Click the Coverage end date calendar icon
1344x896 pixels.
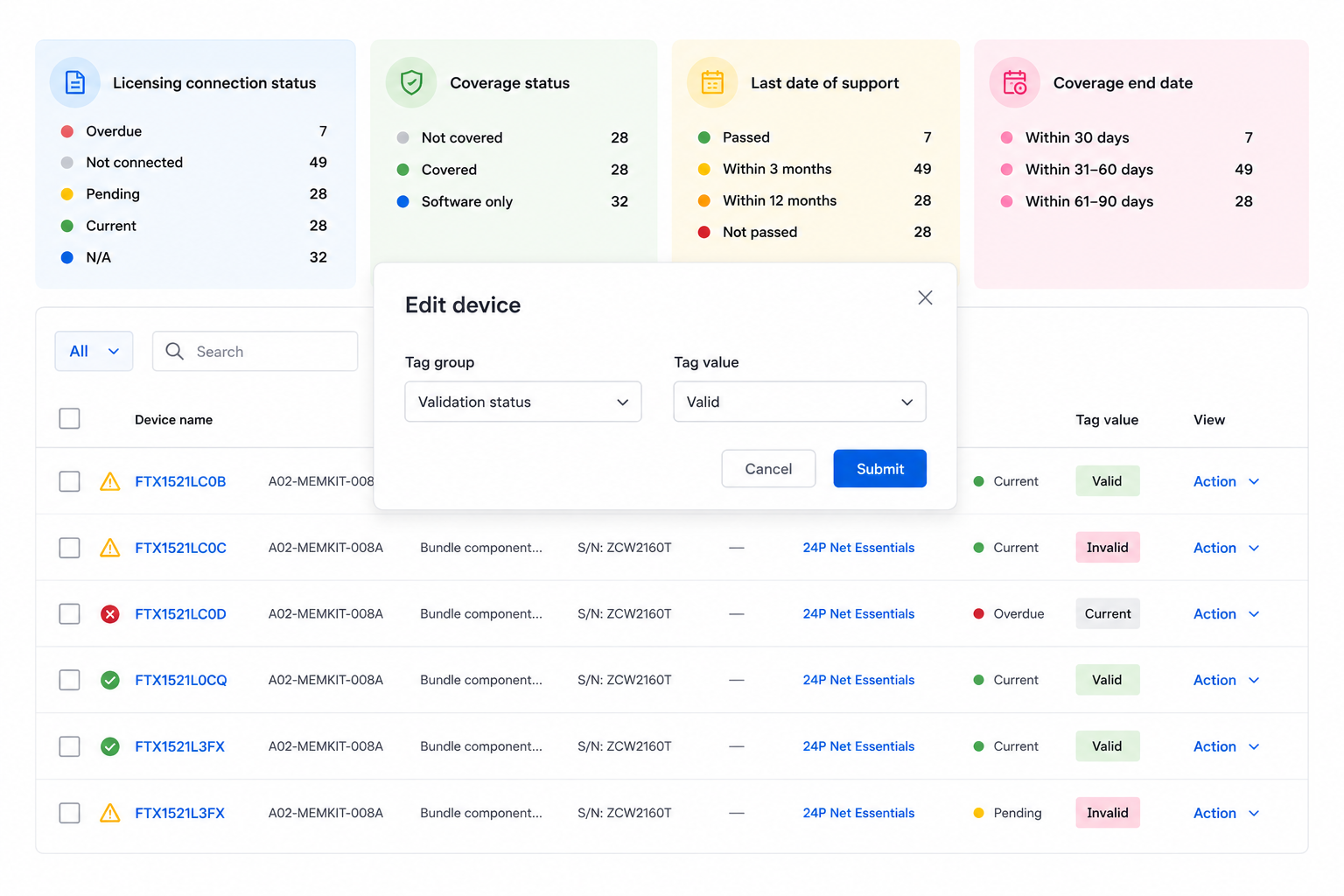tap(1014, 82)
